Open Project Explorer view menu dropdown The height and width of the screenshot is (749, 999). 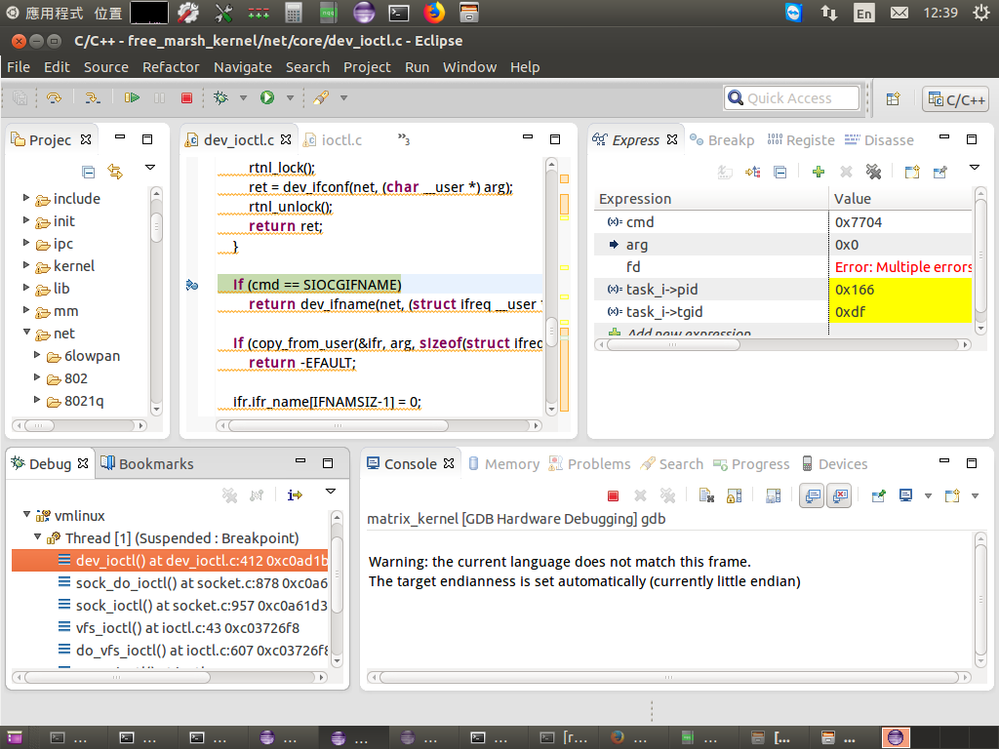[x=150, y=168]
